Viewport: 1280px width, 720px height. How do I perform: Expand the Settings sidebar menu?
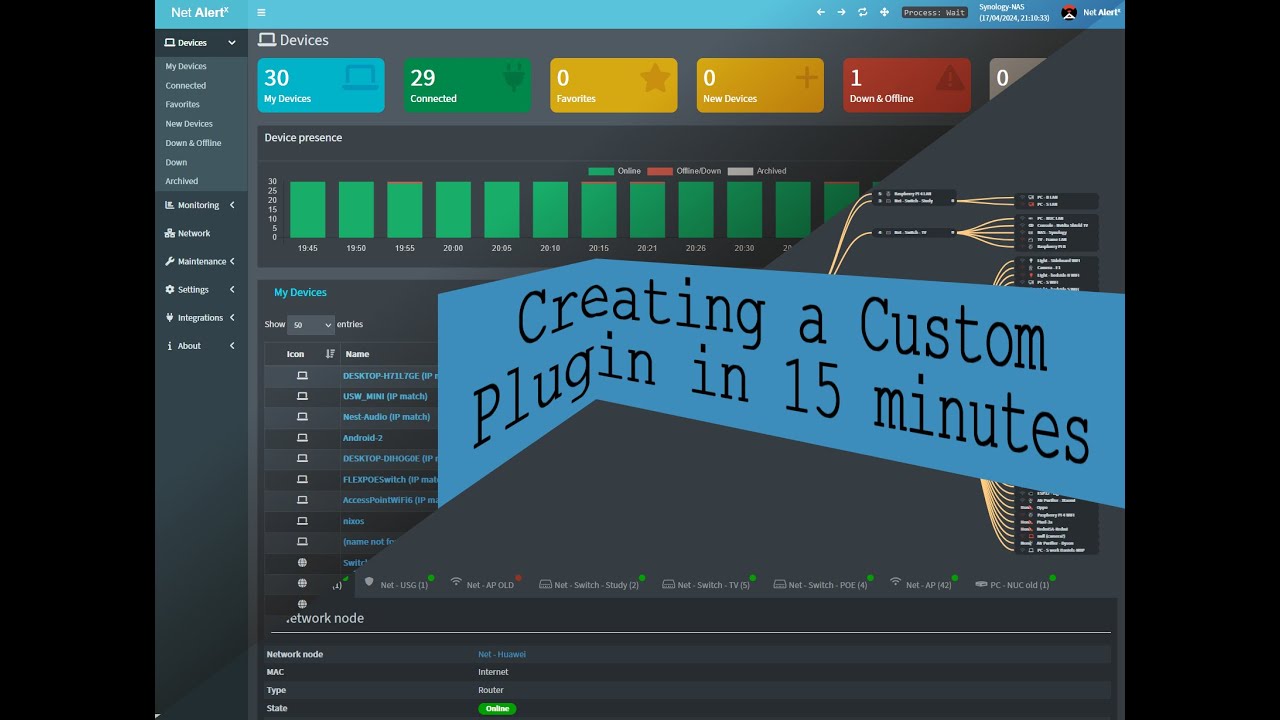tap(201, 289)
